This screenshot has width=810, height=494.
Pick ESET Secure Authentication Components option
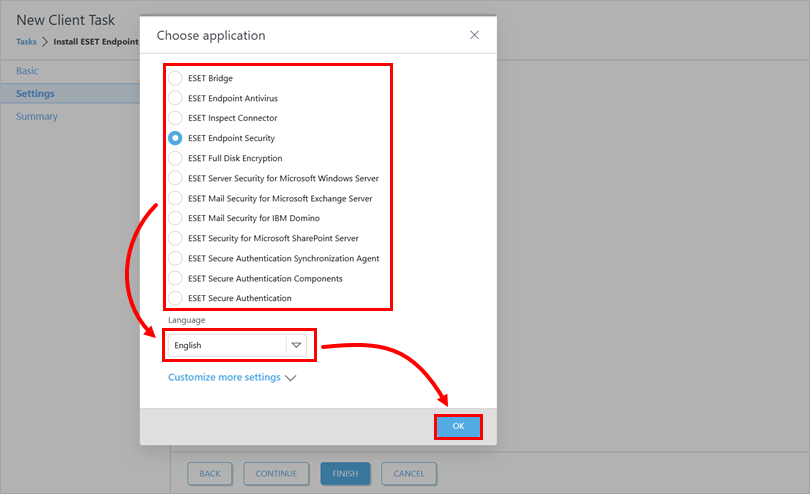pyautogui.click(x=176, y=278)
